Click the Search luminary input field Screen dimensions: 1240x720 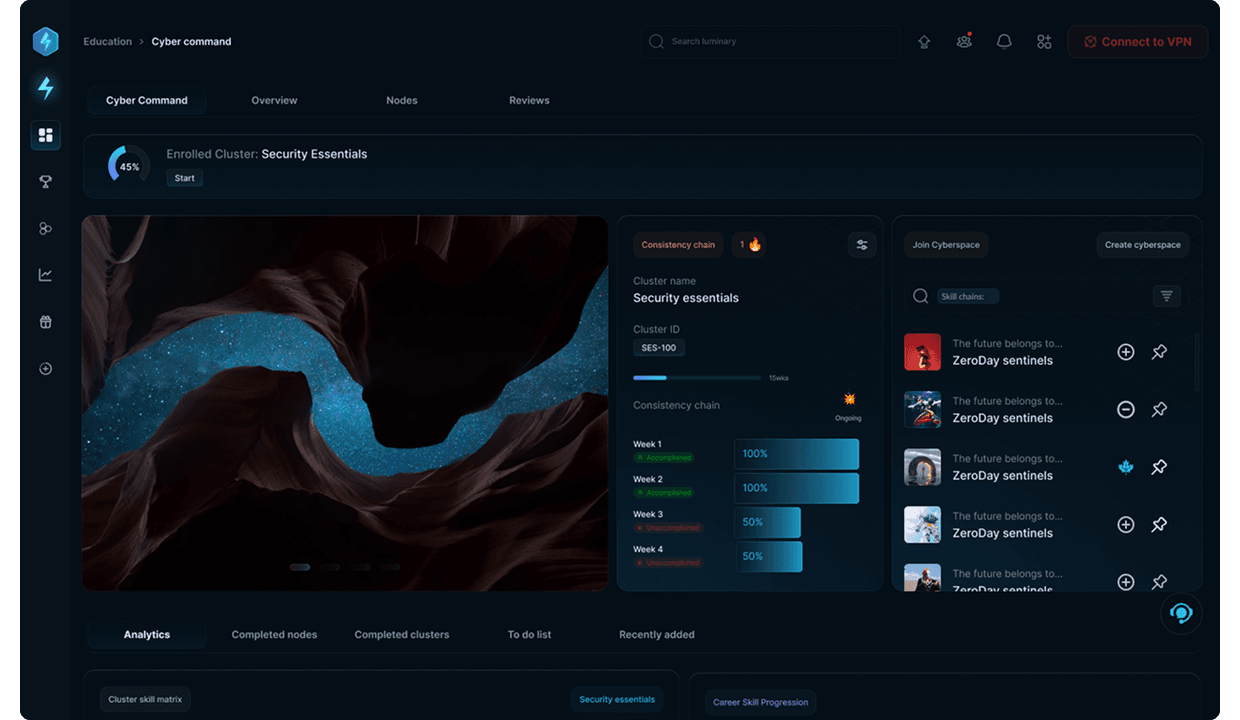[770, 41]
